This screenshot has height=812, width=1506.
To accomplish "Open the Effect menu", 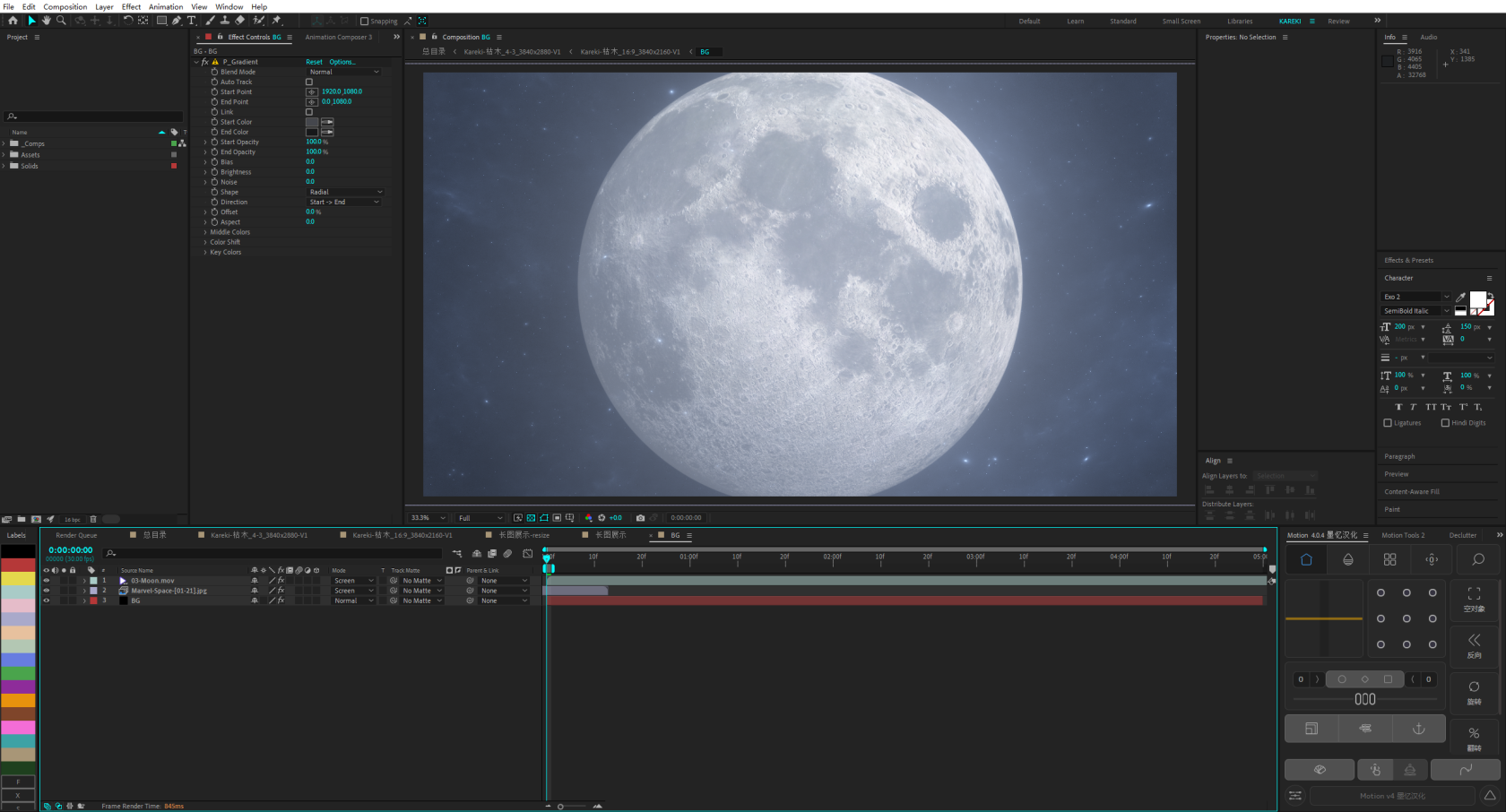I will pos(131,6).
